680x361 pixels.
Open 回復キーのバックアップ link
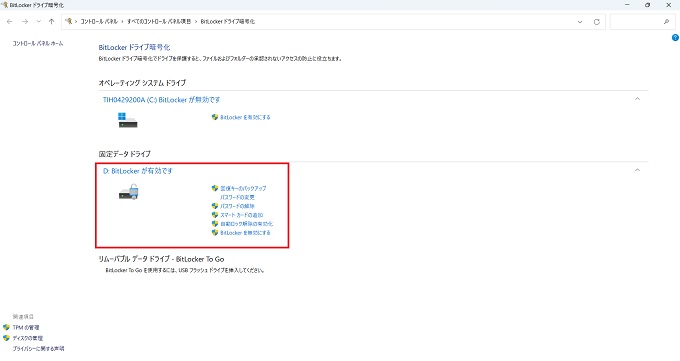pyautogui.click(x=243, y=188)
